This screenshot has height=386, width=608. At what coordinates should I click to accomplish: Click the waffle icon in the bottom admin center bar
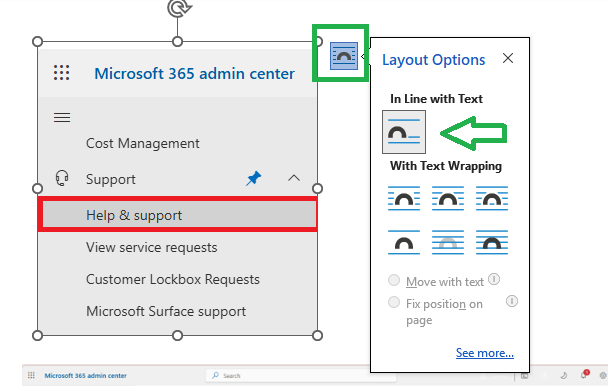click(31, 375)
